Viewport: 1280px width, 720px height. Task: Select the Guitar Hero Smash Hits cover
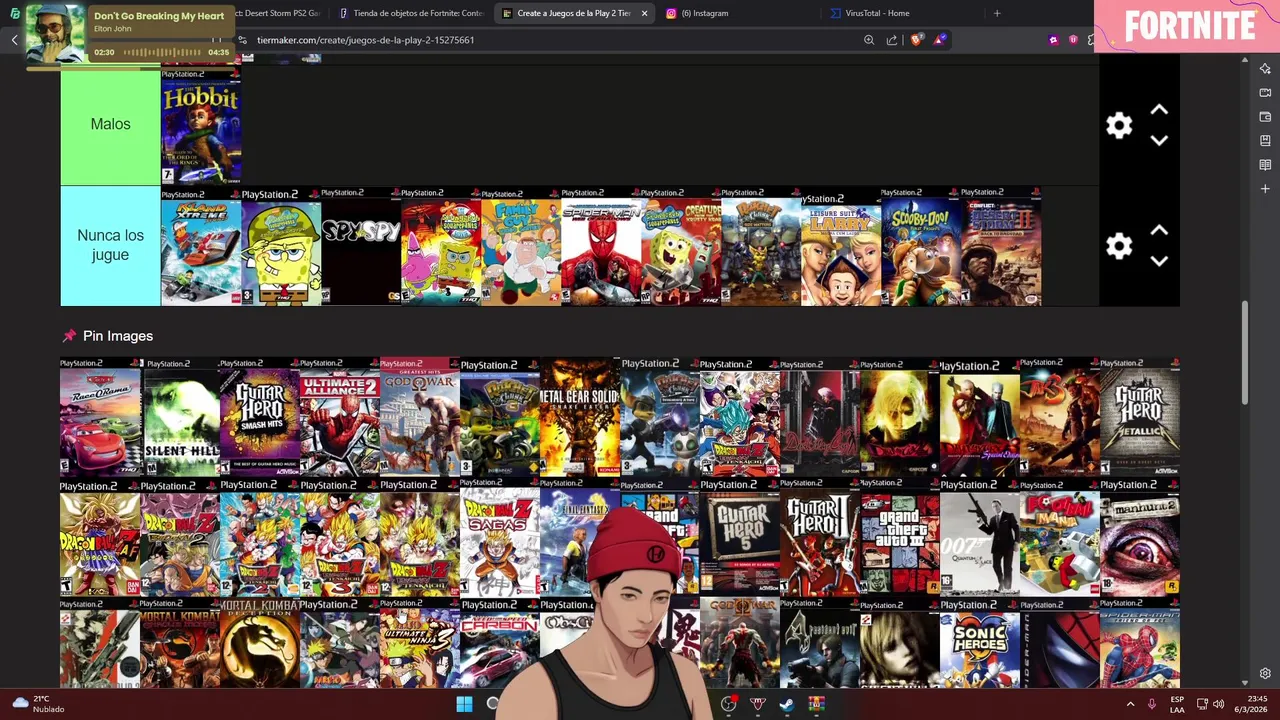(x=260, y=417)
